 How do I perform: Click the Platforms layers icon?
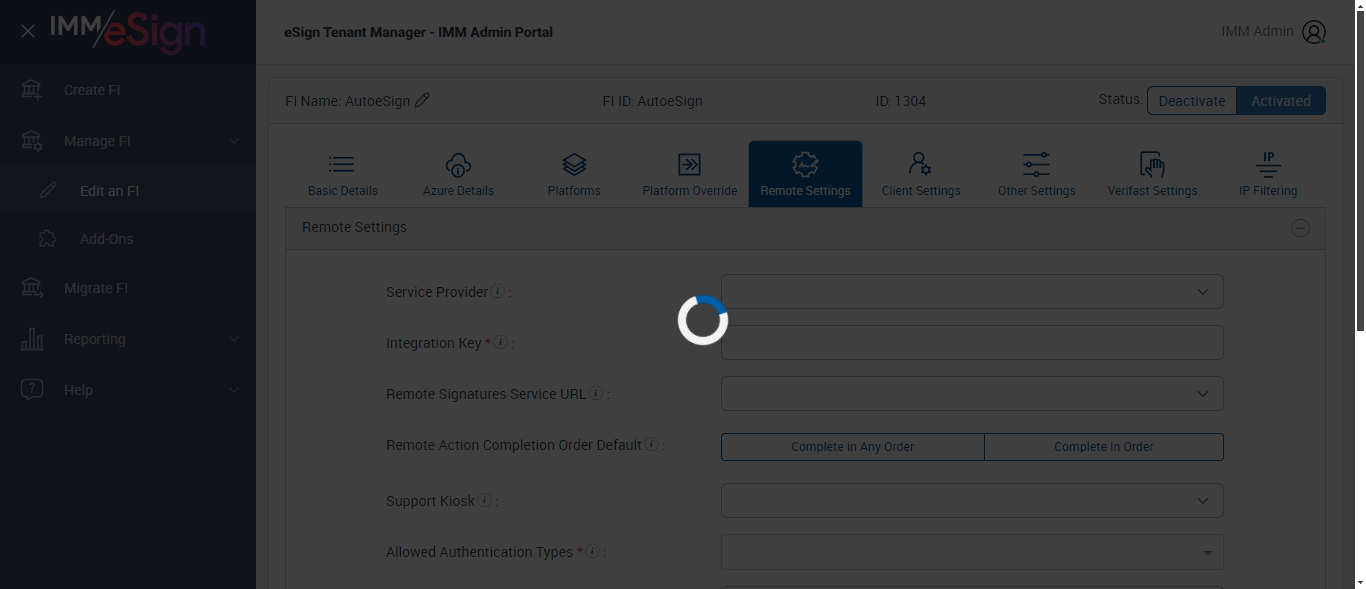574,164
